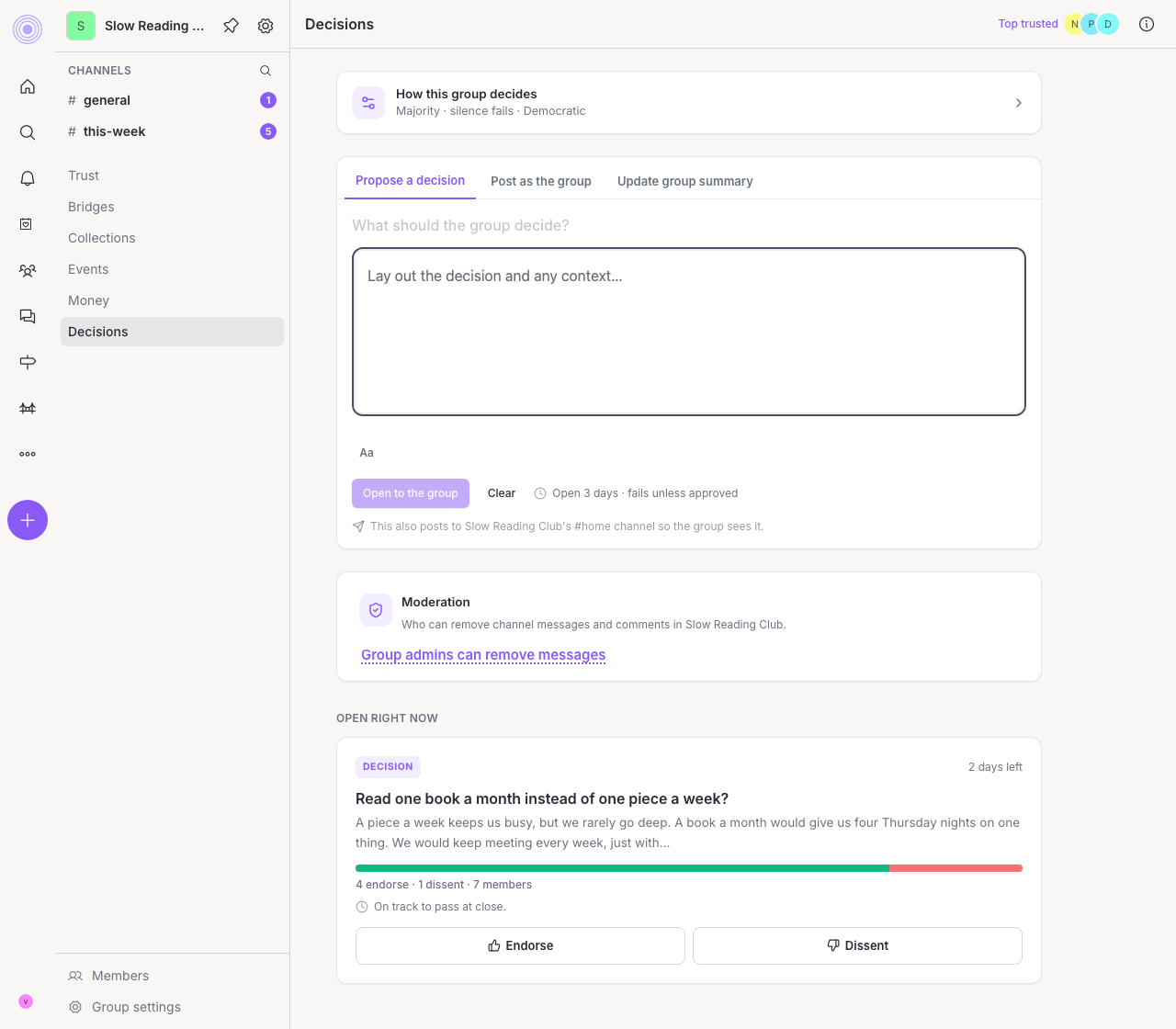Image resolution: width=1176 pixels, height=1029 pixels.
Task: Open group settings gear in header
Action: point(266,26)
